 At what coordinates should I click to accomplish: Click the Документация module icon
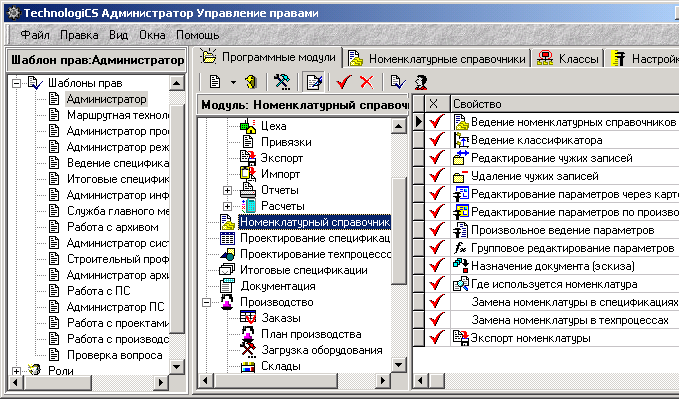pos(227,286)
